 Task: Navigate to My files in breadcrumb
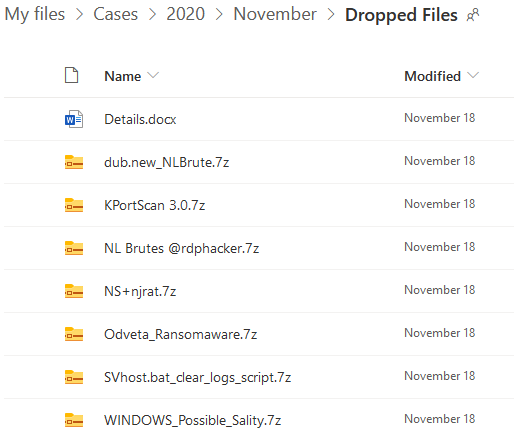(x=35, y=14)
